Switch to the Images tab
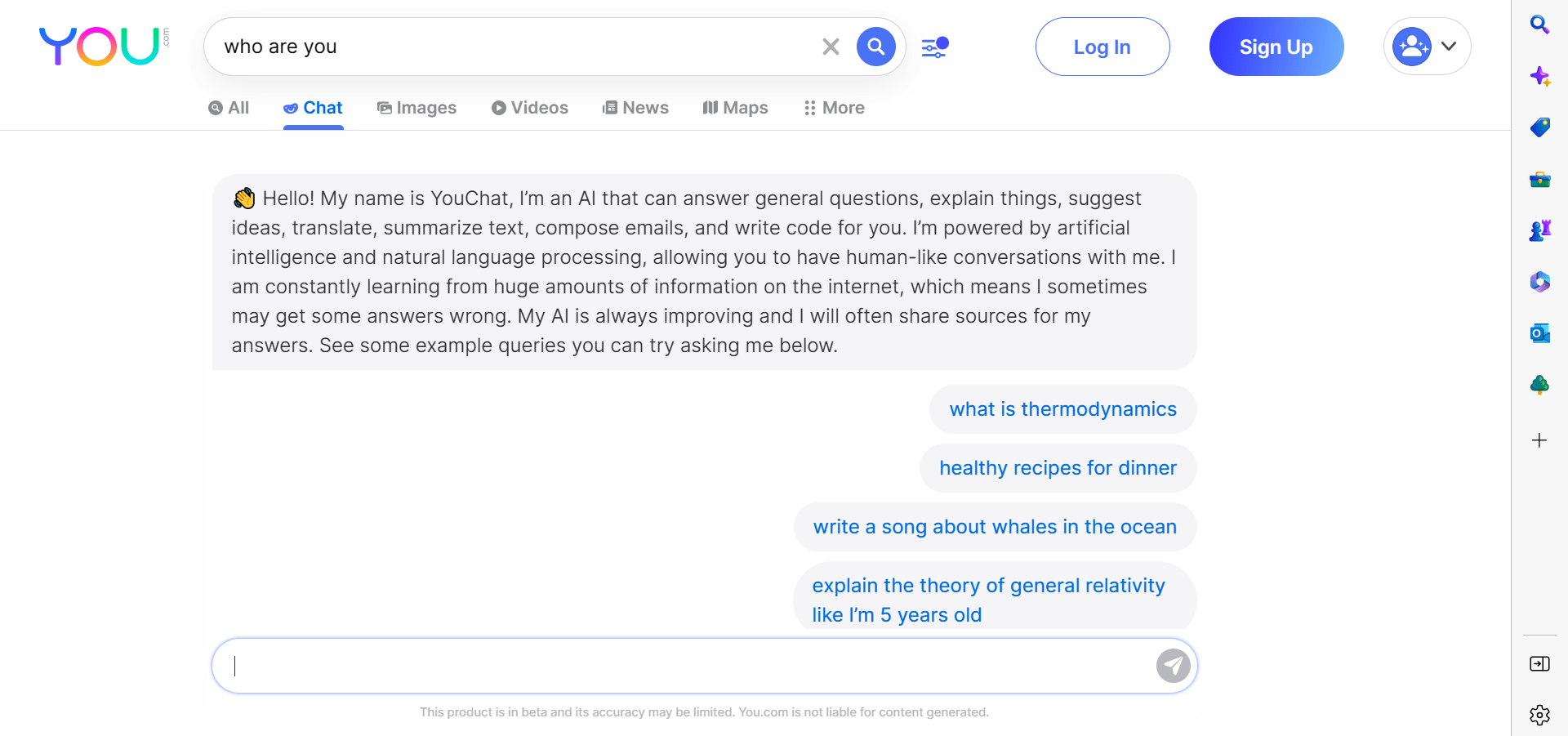The image size is (1568, 736). coord(416,107)
